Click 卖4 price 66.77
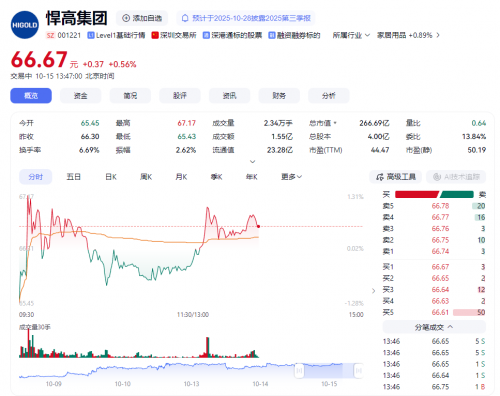The height and width of the screenshot is (396, 500). coord(440,217)
